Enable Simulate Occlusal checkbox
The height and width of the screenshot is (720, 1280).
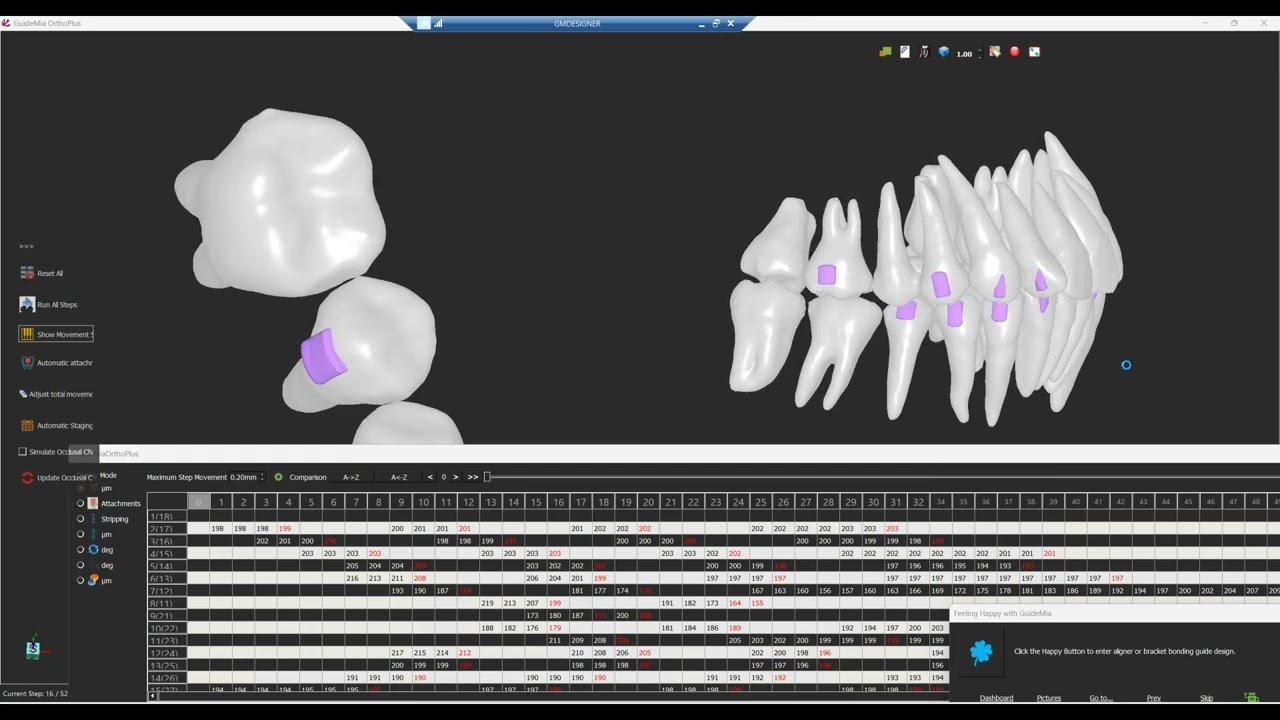coord(23,452)
